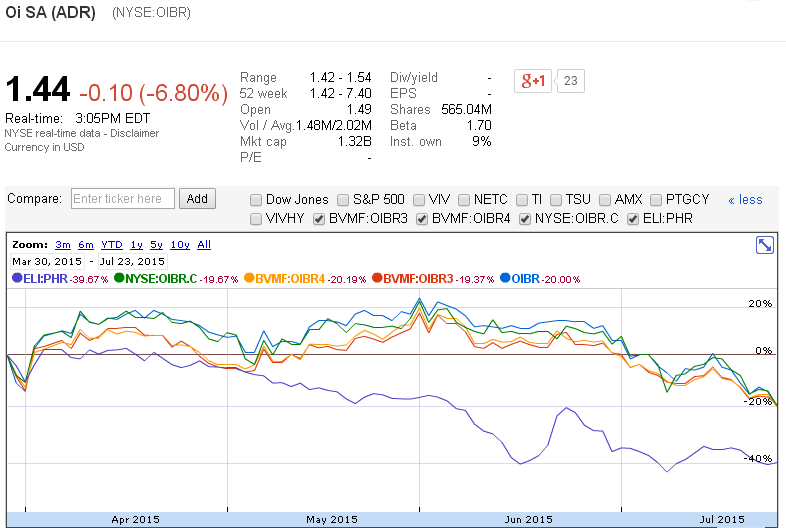Check the PTGCY ticker checkbox

pyautogui.click(x=656, y=200)
